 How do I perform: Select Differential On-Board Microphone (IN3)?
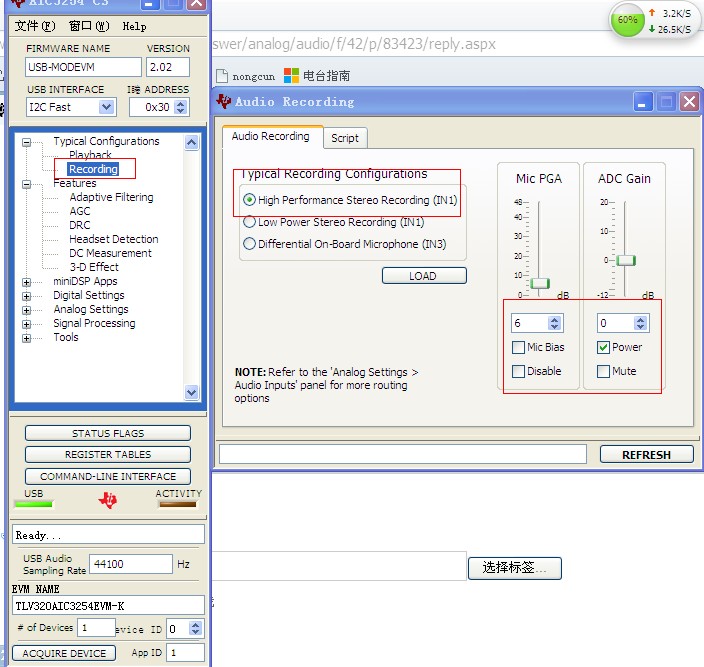pos(249,244)
